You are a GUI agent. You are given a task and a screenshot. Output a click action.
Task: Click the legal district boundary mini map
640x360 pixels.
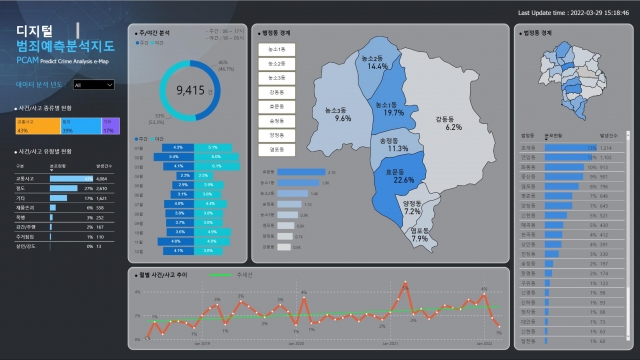click(x=572, y=80)
